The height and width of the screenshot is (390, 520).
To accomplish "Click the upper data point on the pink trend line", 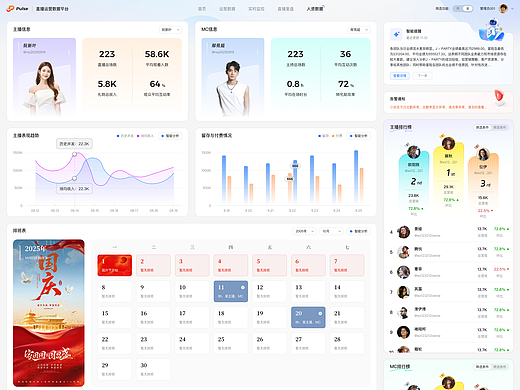I will coord(75,154).
